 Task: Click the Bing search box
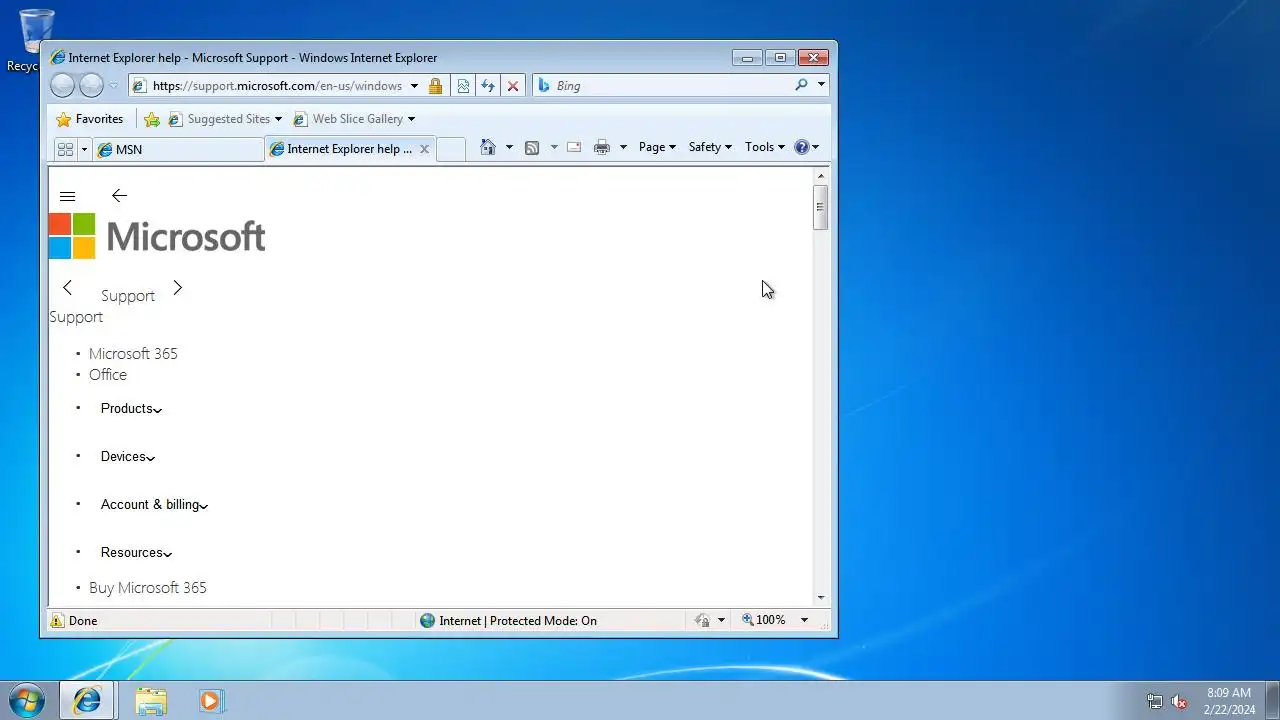coord(672,86)
